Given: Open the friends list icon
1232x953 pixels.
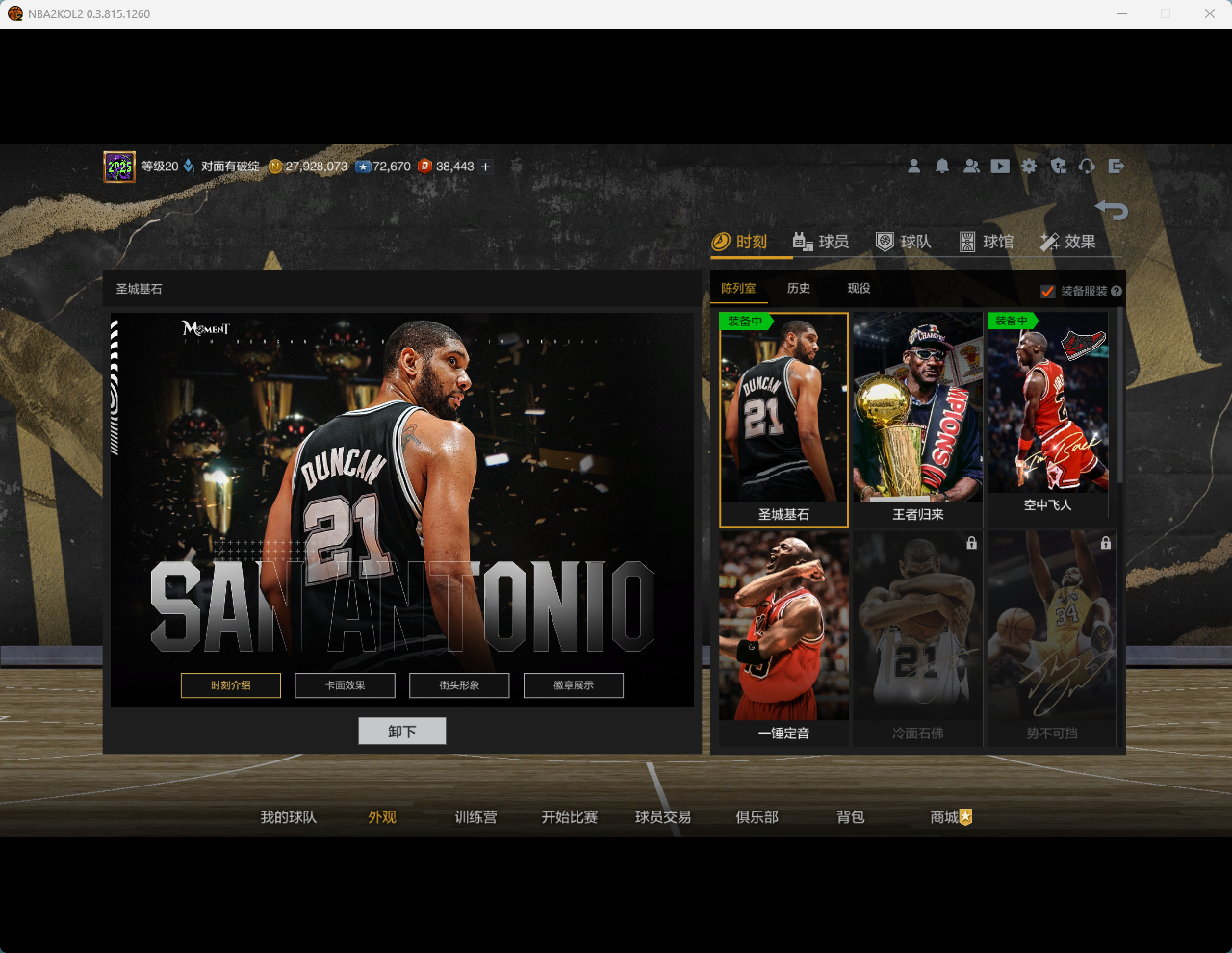Looking at the screenshot, I should click(971, 167).
